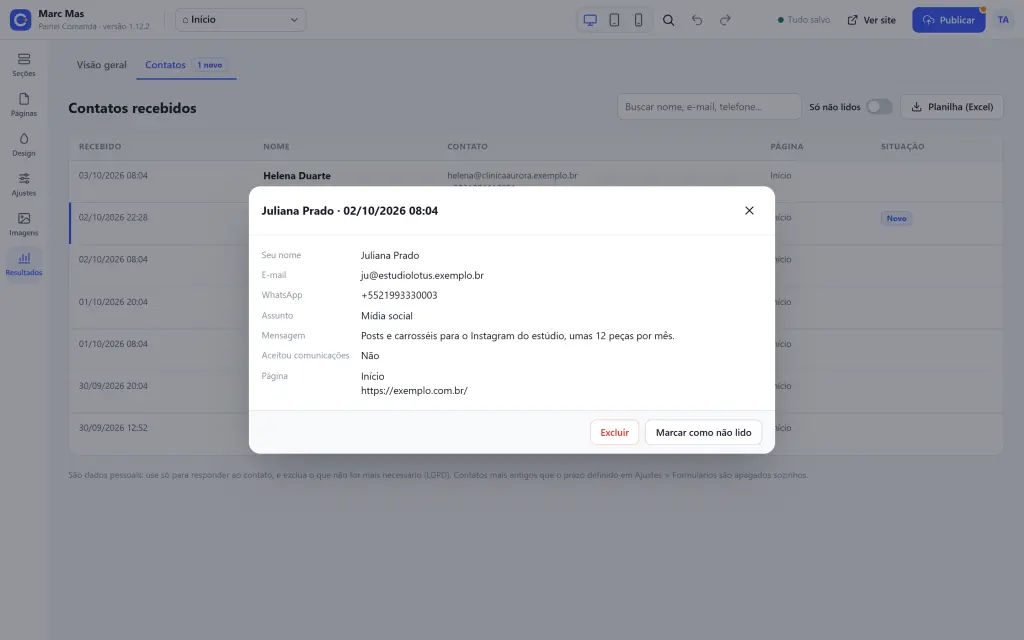Click the RECEBIDO column header
This screenshot has width=1024, height=640.
tap(100, 146)
